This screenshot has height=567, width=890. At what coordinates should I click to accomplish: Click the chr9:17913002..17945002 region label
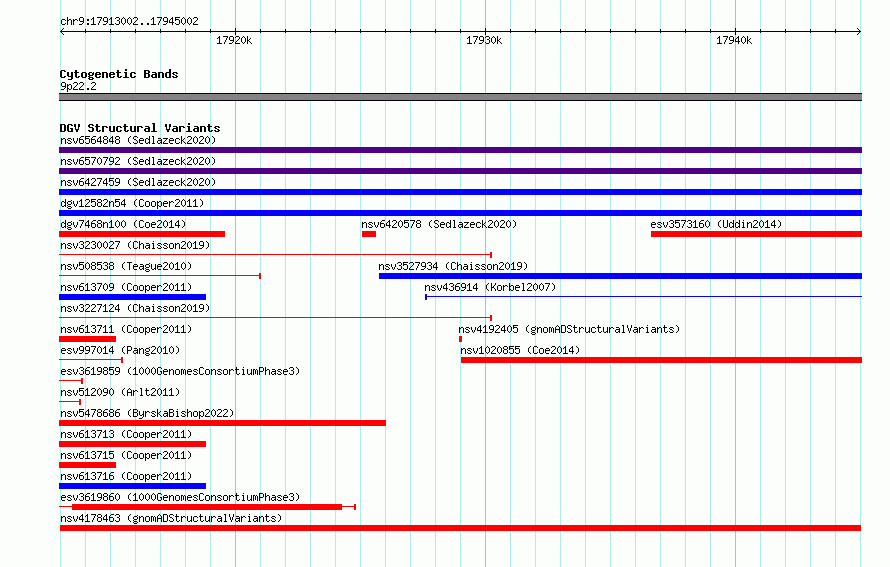[x=129, y=21]
